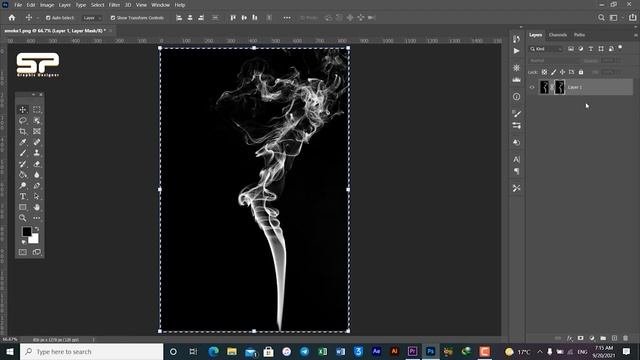Align horizontal centers in options bar

190,18
